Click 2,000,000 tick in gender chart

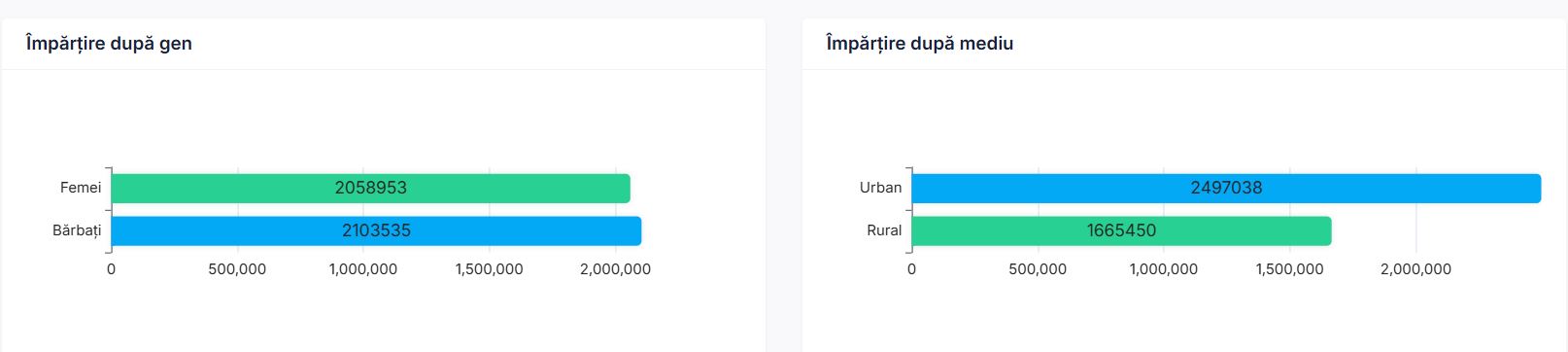[x=615, y=269]
